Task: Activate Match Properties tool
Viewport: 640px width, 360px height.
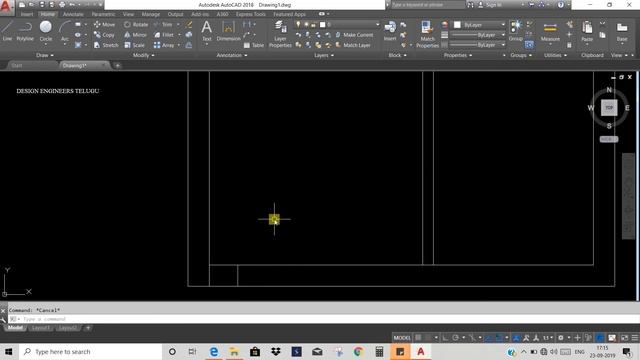Action: pos(427,35)
